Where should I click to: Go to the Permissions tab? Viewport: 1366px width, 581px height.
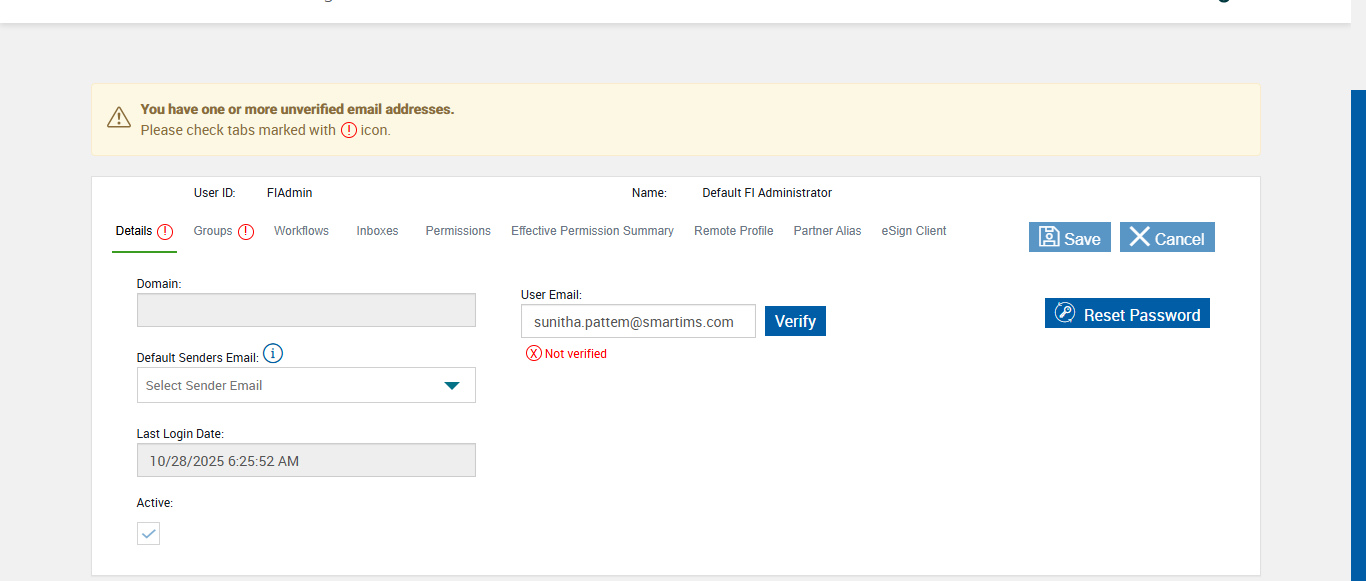[458, 231]
